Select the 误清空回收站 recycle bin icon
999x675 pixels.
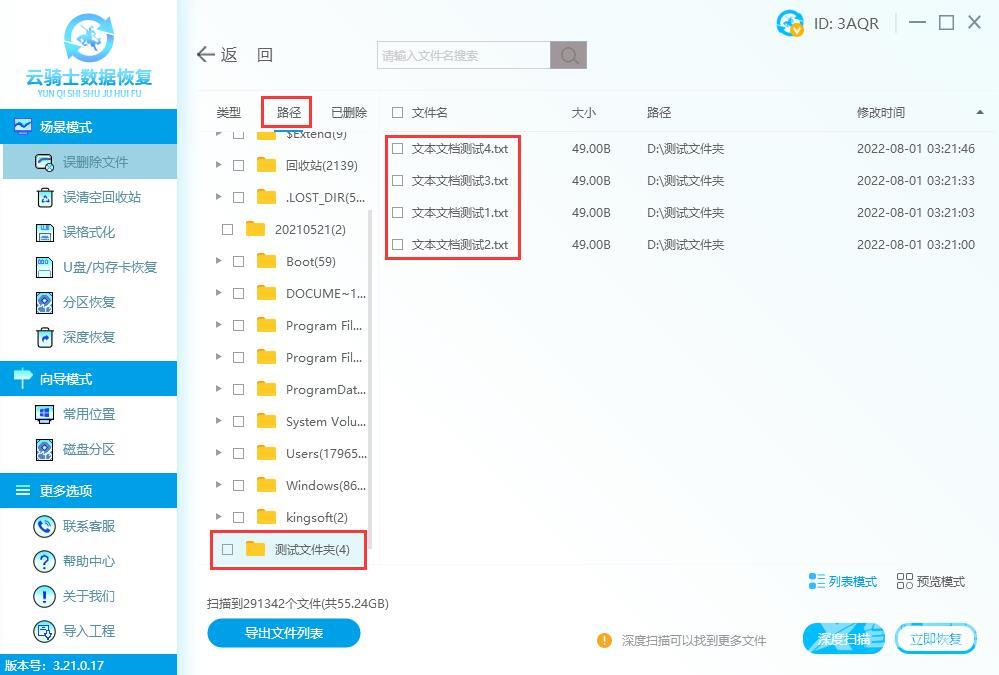tap(45, 198)
